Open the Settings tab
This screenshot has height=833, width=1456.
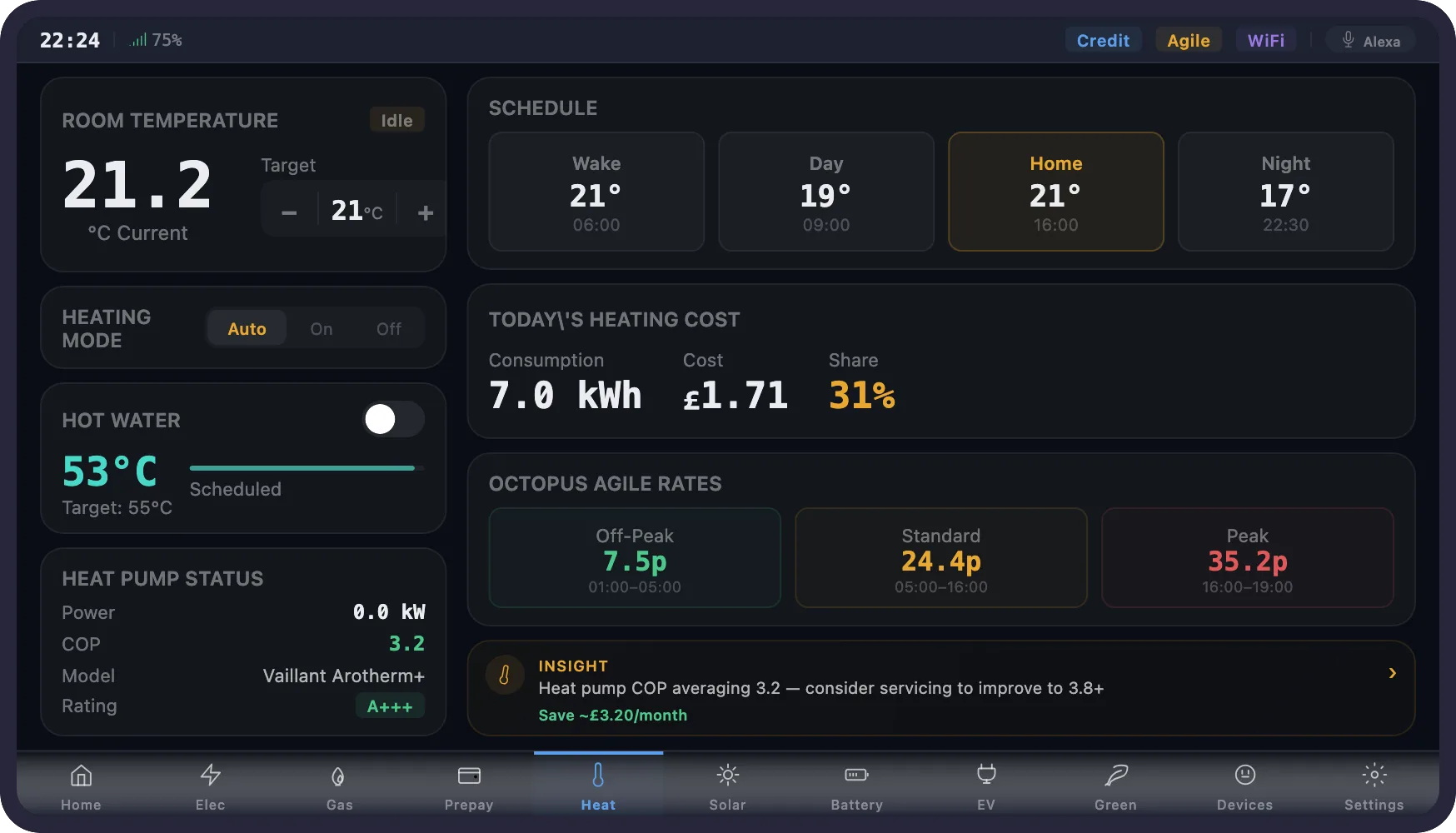pyautogui.click(x=1374, y=776)
